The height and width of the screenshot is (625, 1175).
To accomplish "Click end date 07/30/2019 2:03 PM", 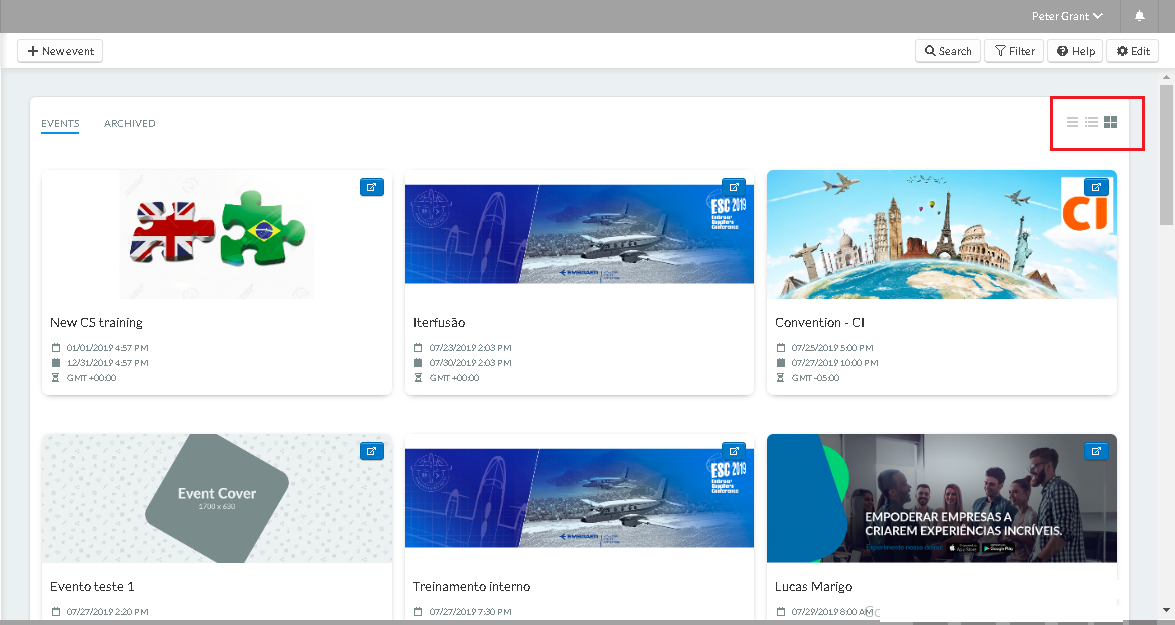I will coord(471,363).
